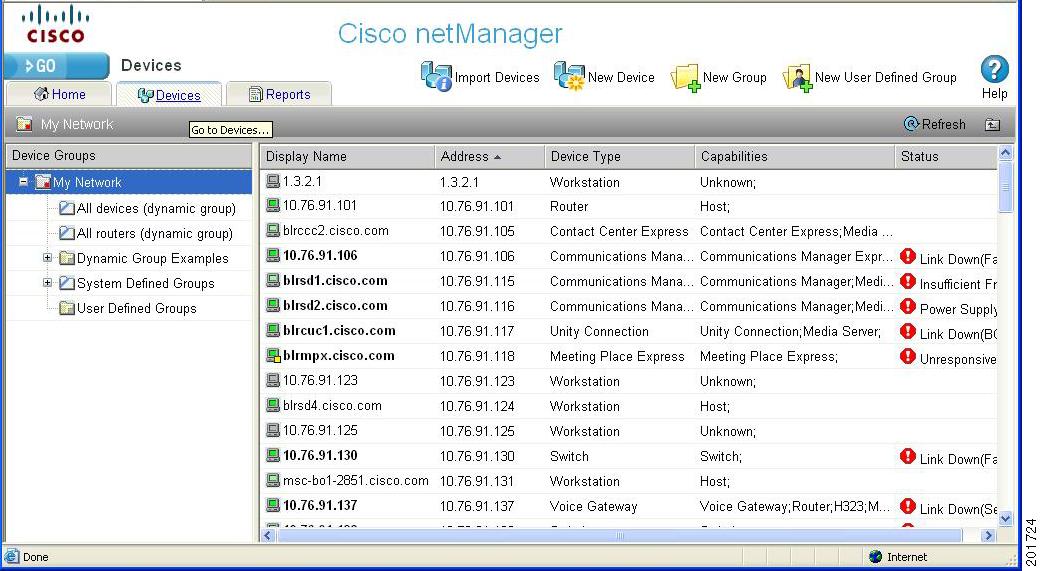Viewport: 1040px width, 571px height.
Task: Click the New Device label
Action: point(621,78)
